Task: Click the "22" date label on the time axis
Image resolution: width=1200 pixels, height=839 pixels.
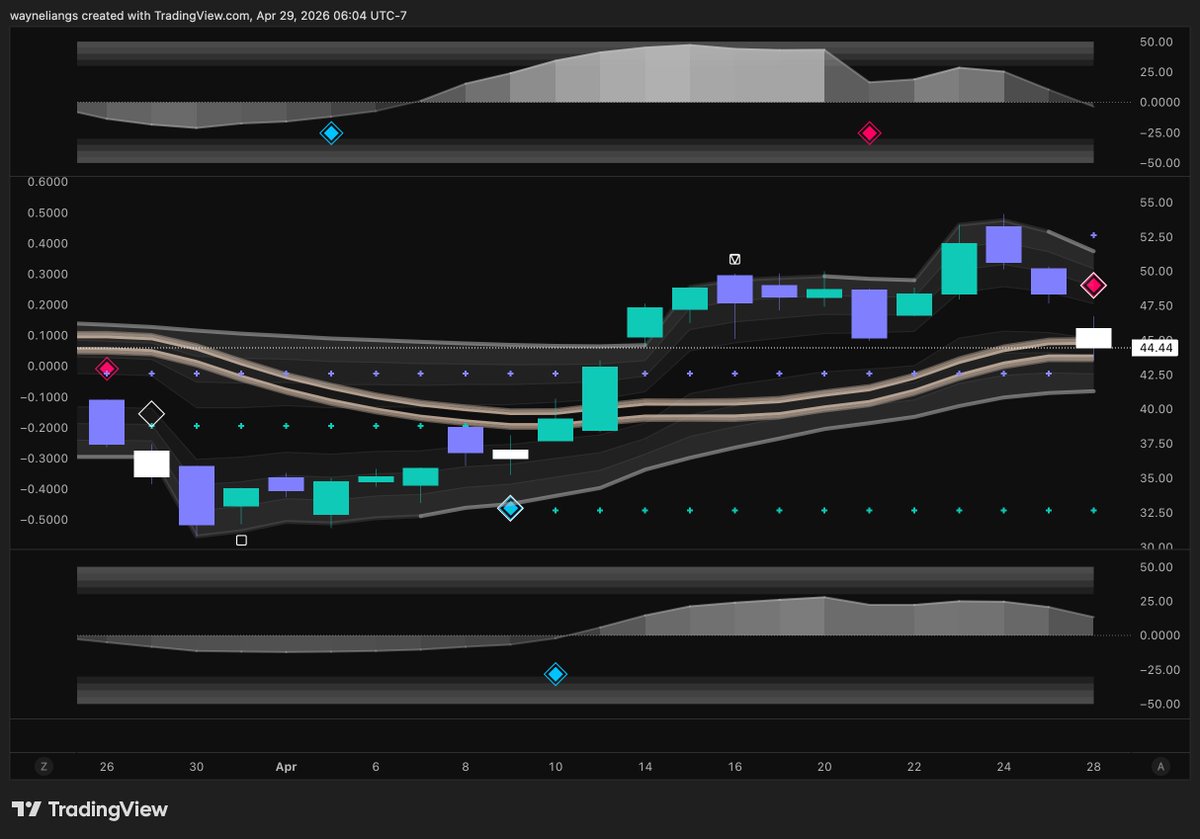Action: [x=914, y=767]
